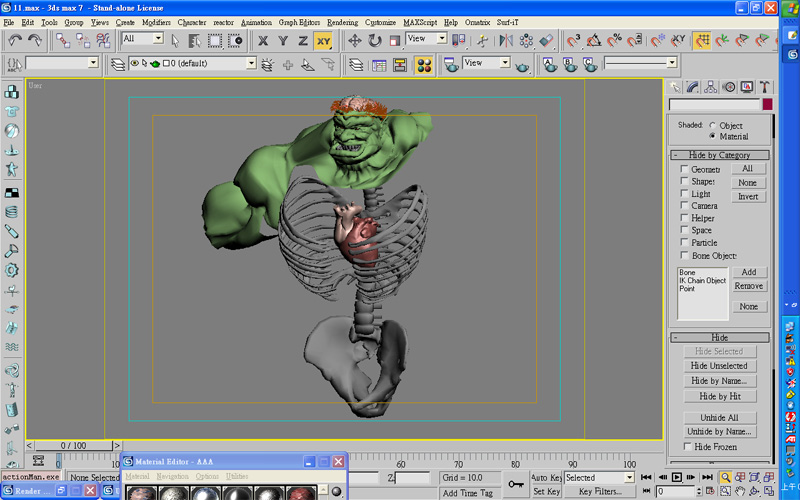Screen dimensions: 800x500
Task: Open Select by Name tool
Action: 194,40
